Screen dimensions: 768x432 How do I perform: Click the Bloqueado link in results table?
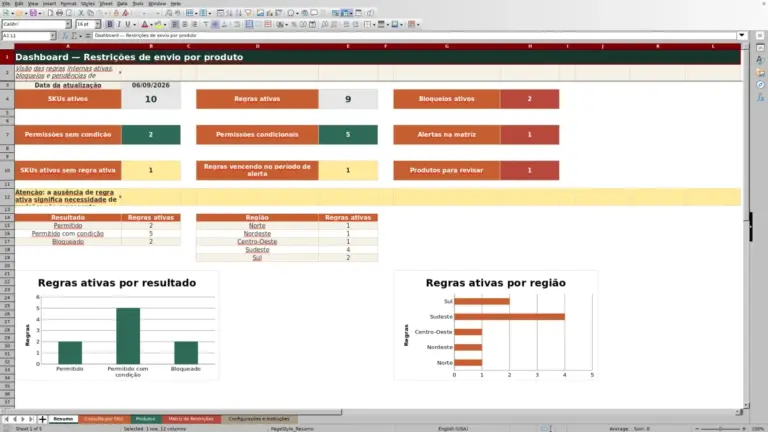tap(68, 242)
